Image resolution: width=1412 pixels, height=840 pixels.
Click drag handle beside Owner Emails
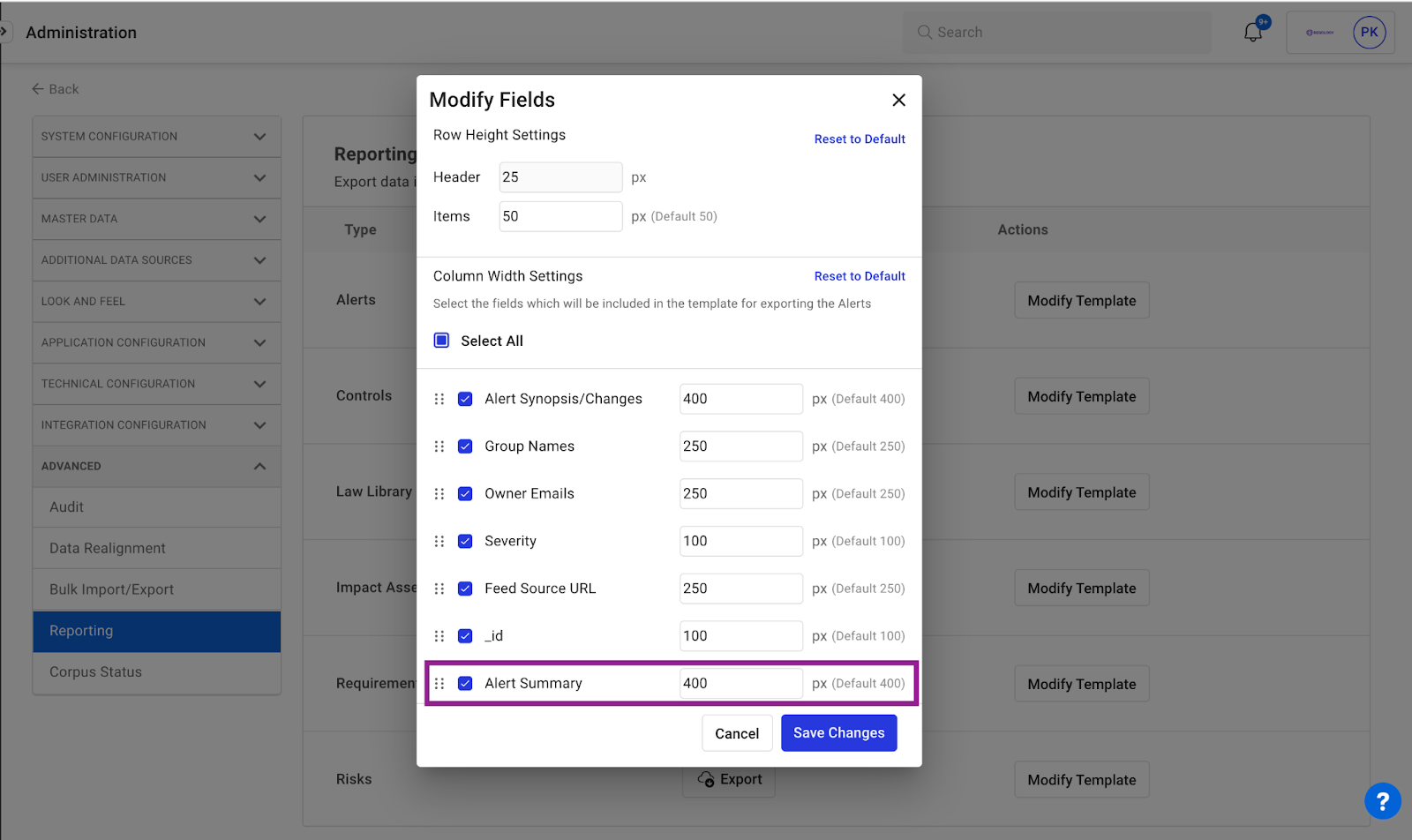click(439, 494)
